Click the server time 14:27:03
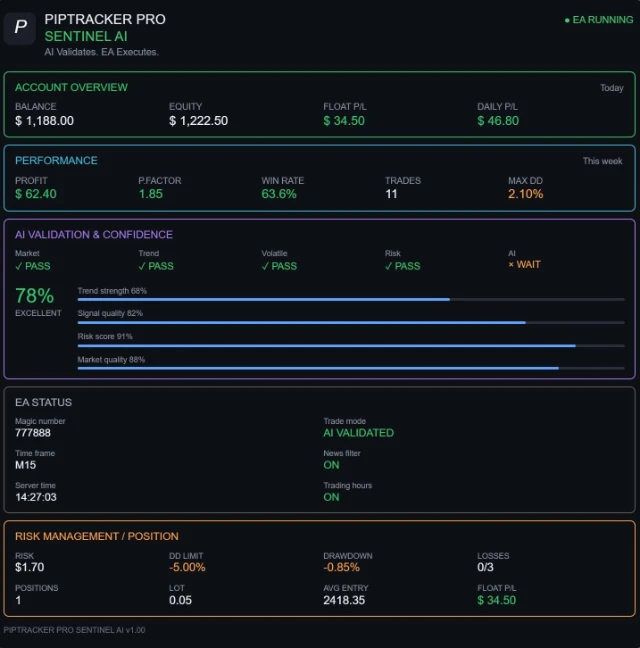The height and width of the screenshot is (648, 640). (36, 497)
